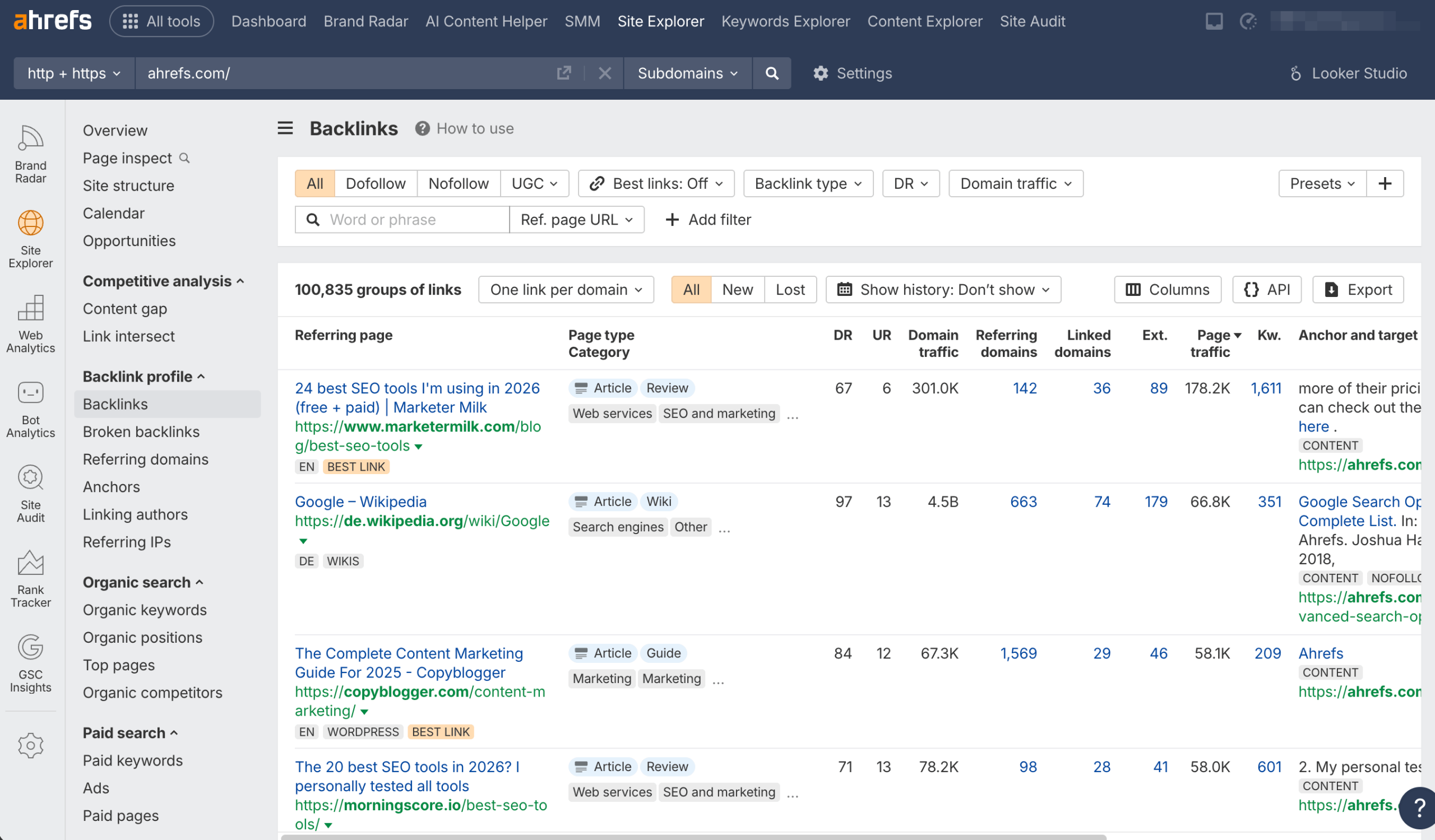Open Marketer Milk SEO tools link
Screen dimensions: 1435x840
point(418,397)
